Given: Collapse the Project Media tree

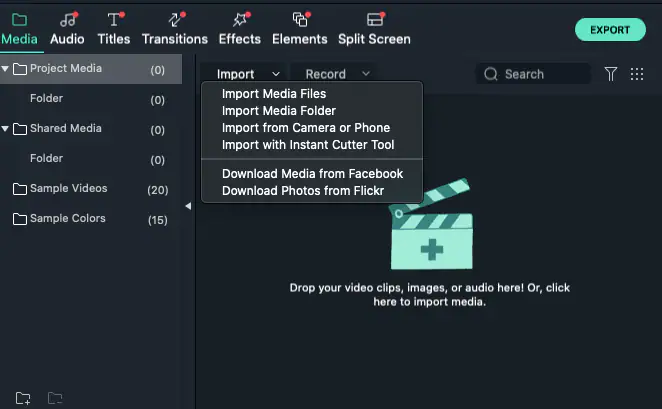Looking at the screenshot, I should click(x=6, y=69).
